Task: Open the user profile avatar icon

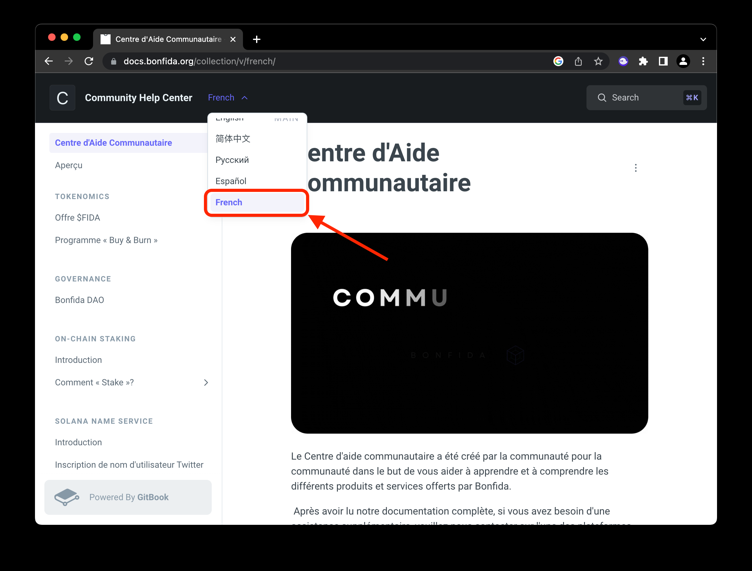Action: click(x=683, y=61)
